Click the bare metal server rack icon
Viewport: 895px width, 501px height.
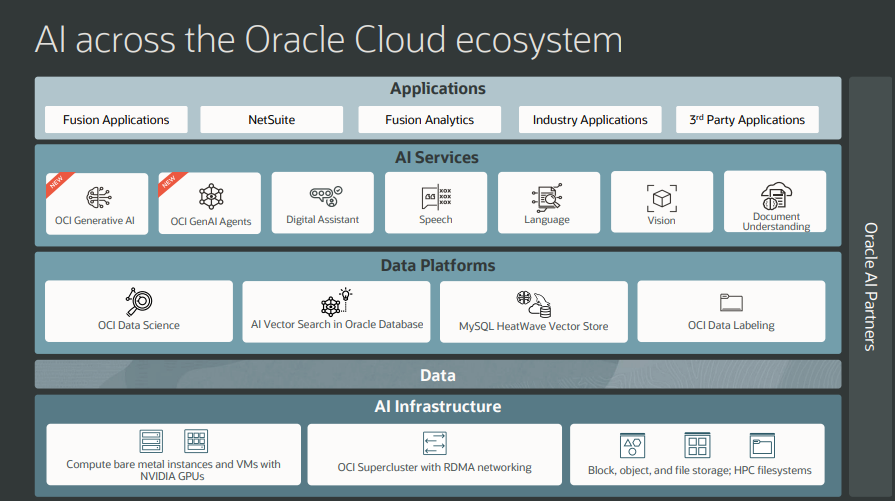(151, 441)
